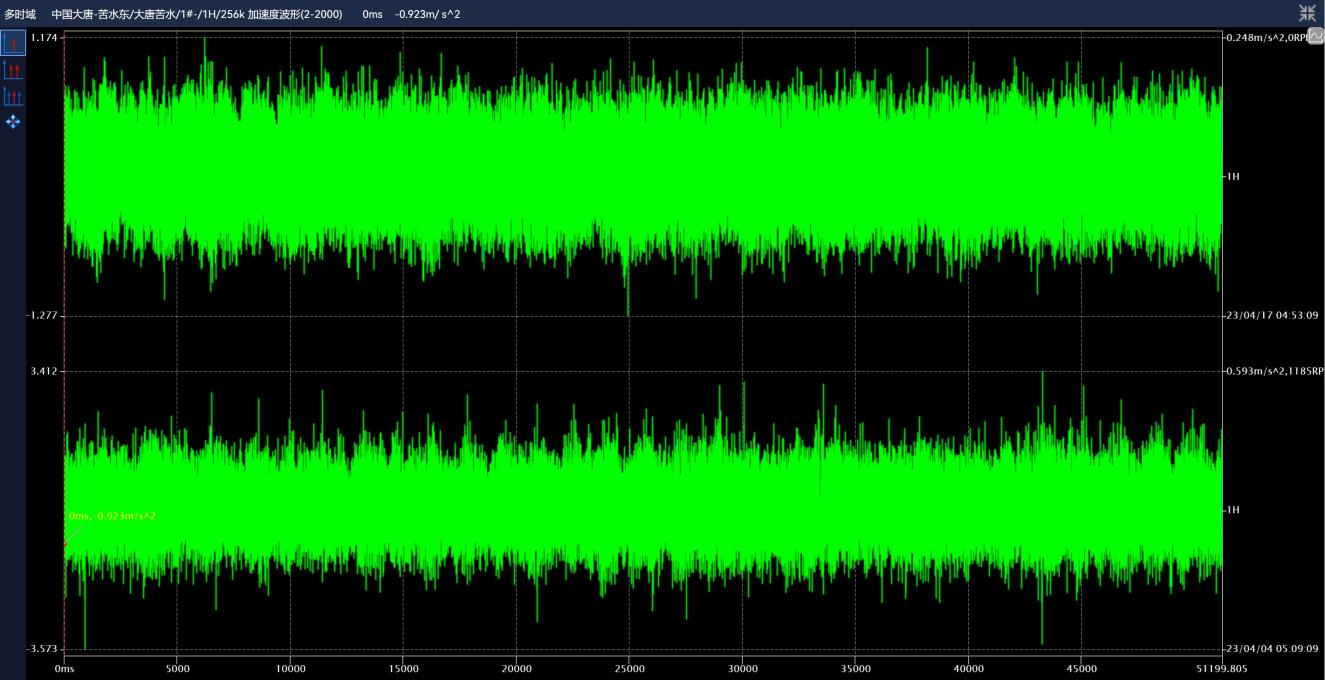
Task: Click the 5000 time axis tick
Action: [x=177, y=668]
